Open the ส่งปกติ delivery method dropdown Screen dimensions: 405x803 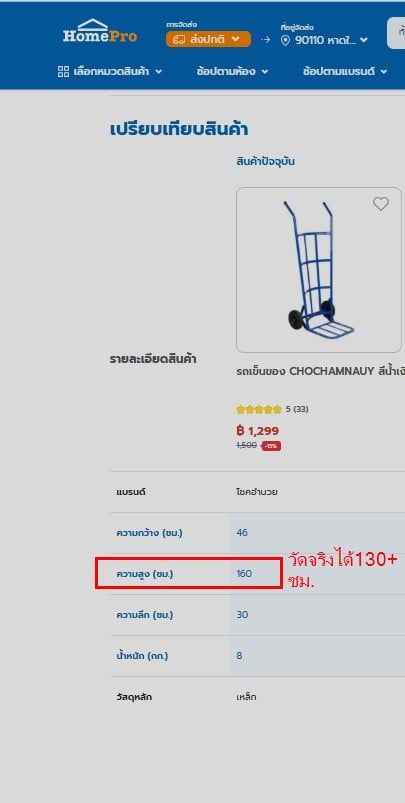(208, 39)
